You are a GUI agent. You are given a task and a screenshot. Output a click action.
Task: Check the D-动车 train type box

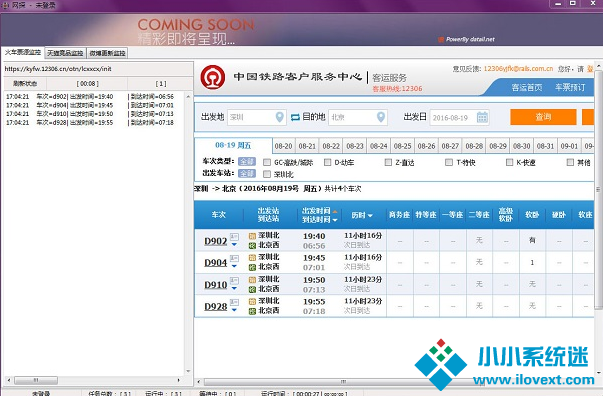[x=327, y=162]
